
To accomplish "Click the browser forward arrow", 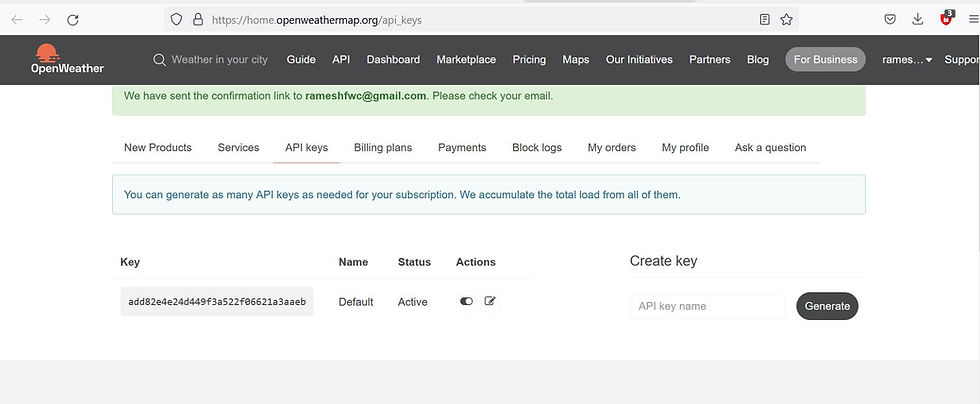I will (x=45, y=20).
